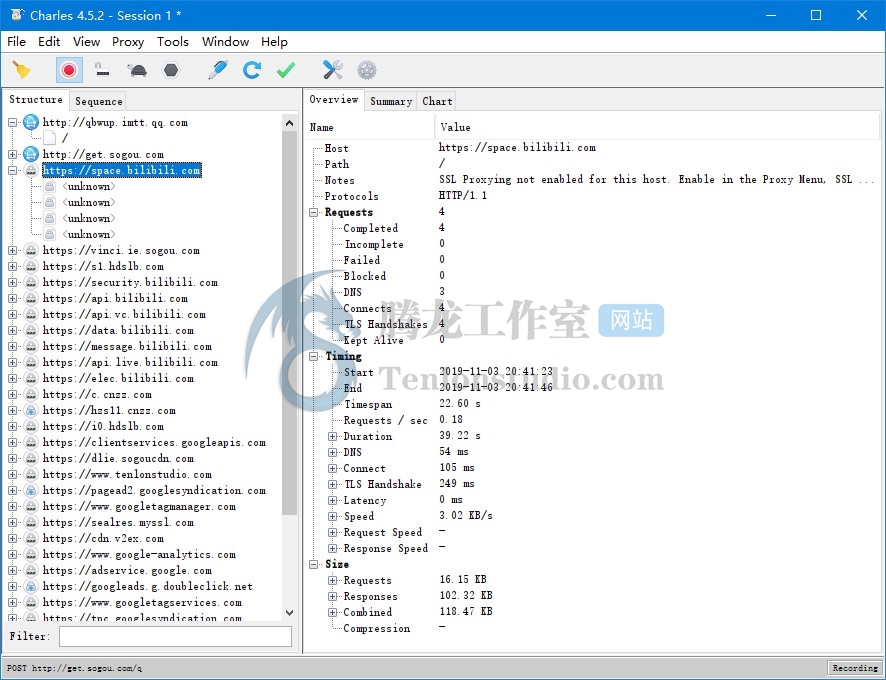Open the File menu
The height and width of the screenshot is (680, 886).
pyautogui.click(x=16, y=42)
